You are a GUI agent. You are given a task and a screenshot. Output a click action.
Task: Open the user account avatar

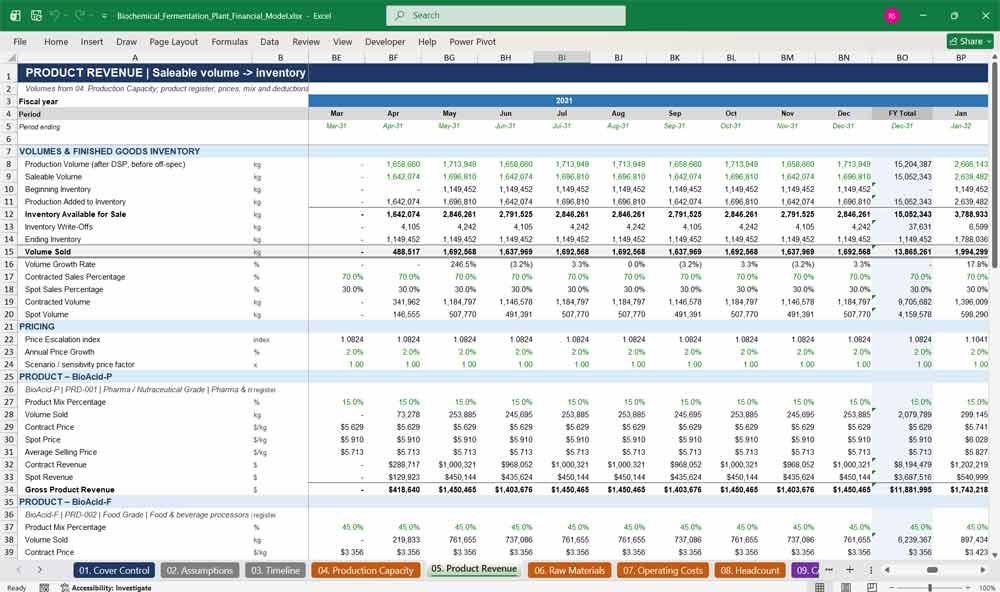(892, 15)
